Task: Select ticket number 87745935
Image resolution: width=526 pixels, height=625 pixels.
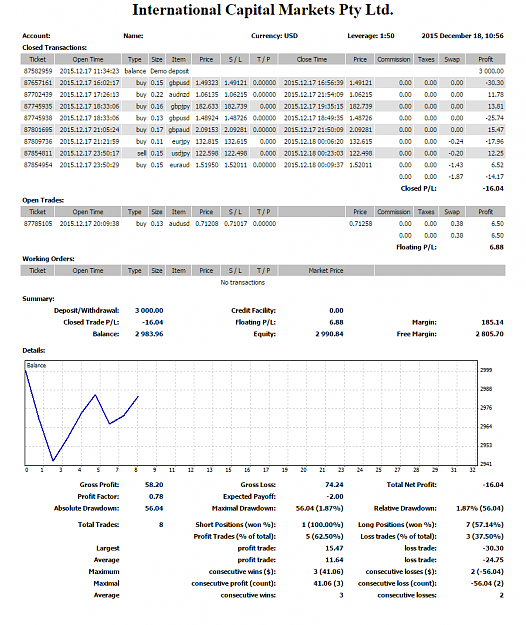Action: 38,106
